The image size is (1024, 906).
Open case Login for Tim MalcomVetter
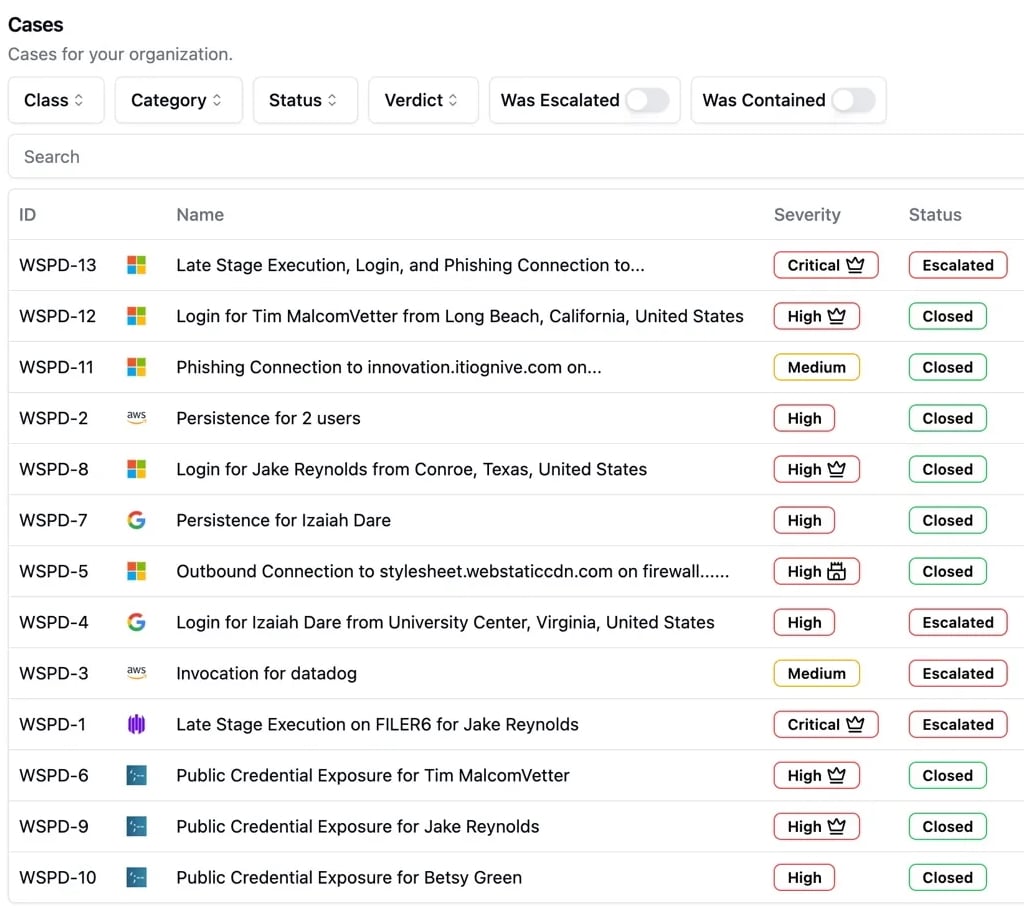[x=460, y=316]
